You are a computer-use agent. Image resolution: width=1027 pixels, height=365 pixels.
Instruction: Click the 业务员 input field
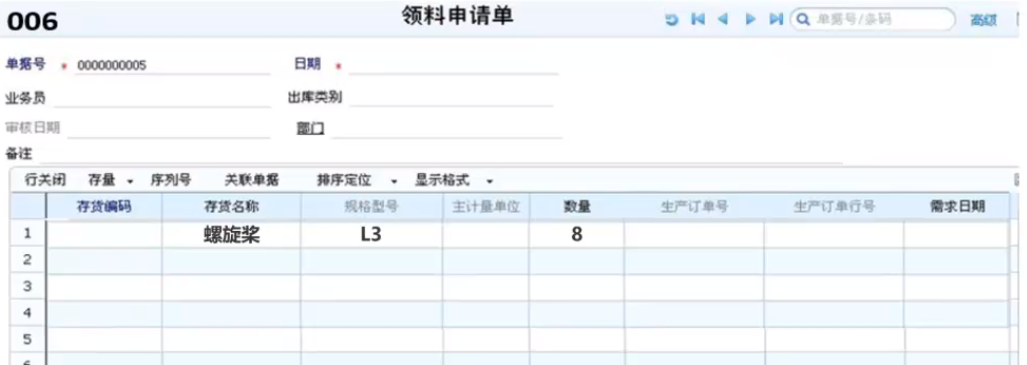[x=162, y=98]
